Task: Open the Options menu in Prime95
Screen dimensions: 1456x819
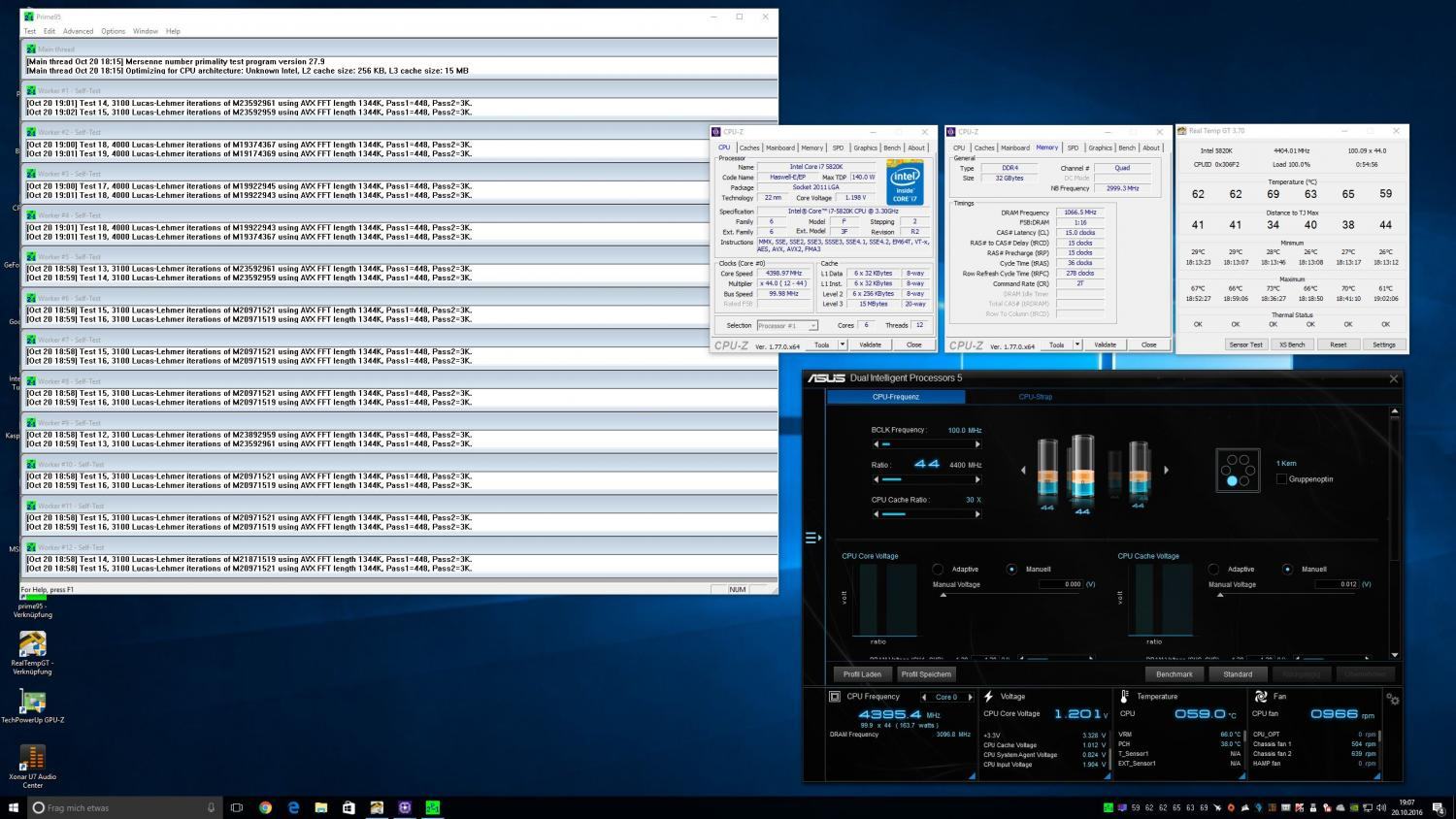Action: pyautogui.click(x=113, y=31)
